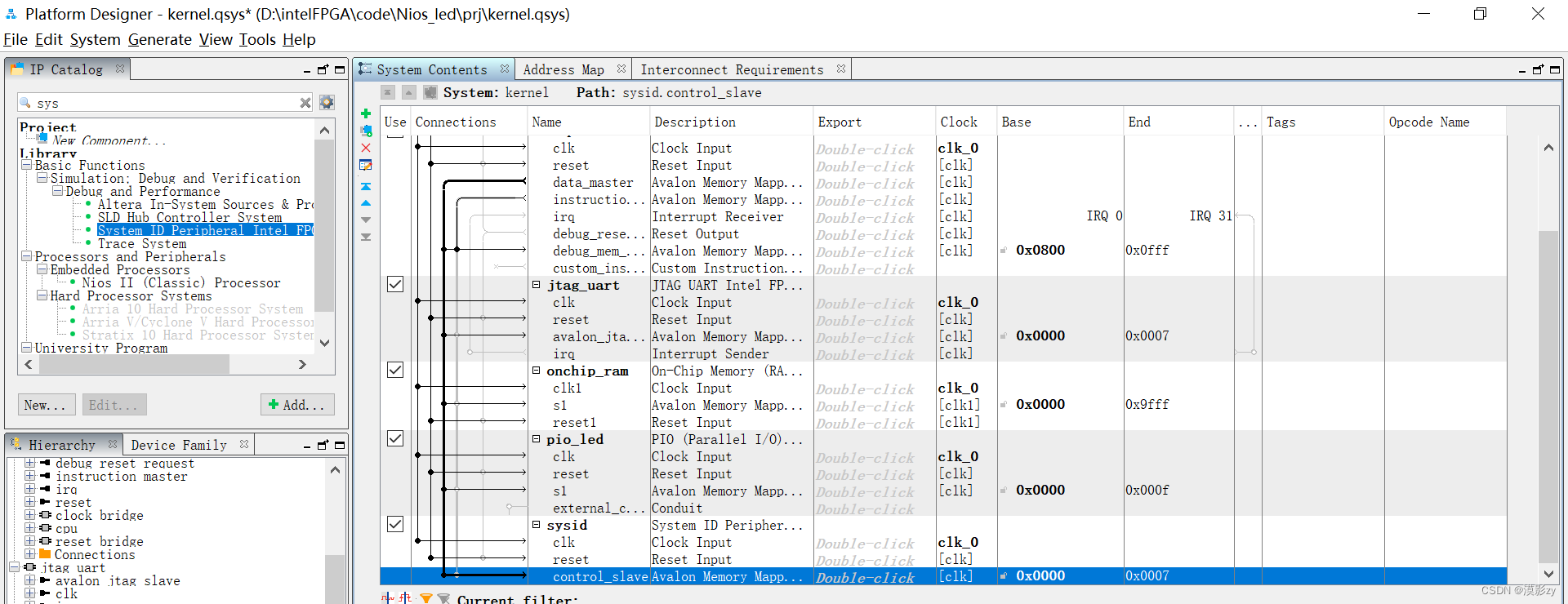The width and height of the screenshot is (1568, 604).
Task: Uncheck the Use checkbox for sysid
Action: (x=395, y=524)
